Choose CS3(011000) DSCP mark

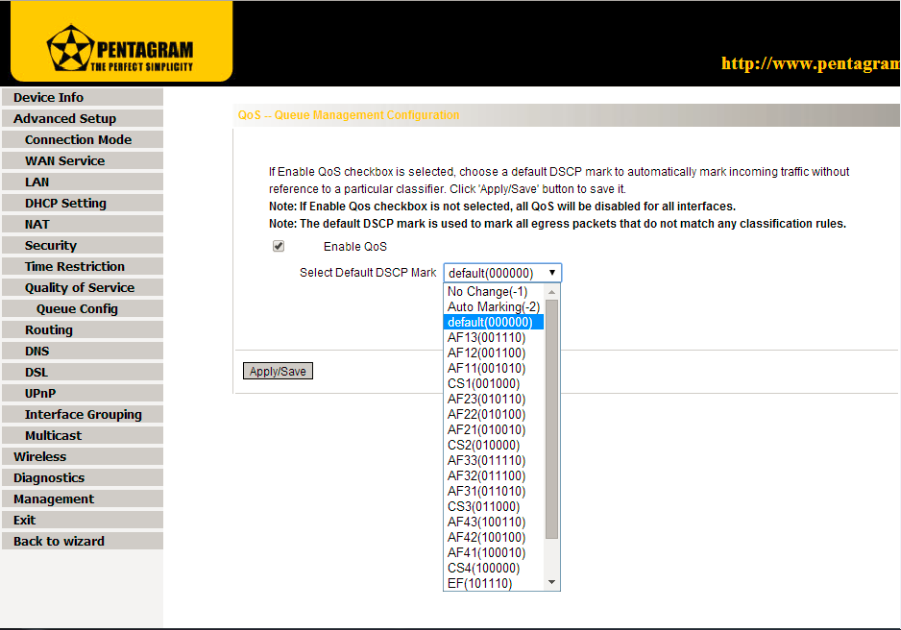coord(494,506)
